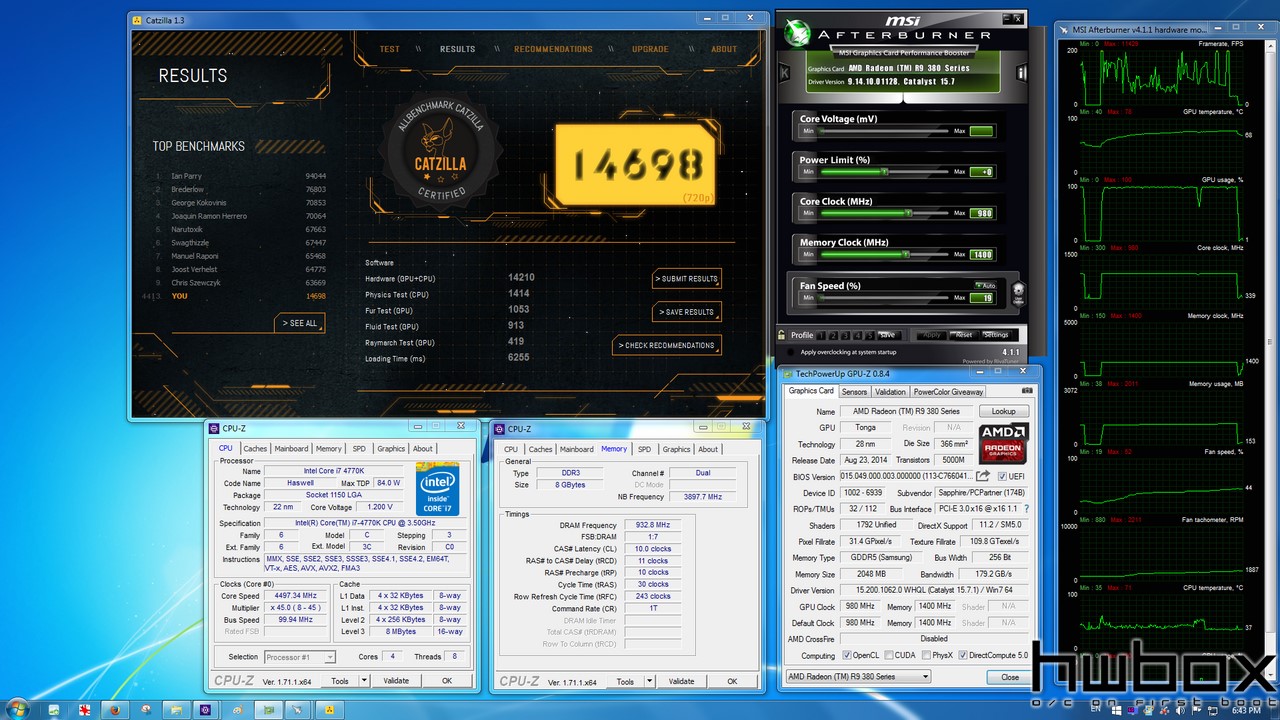
Task: Click Ian Parry in the top benchmarks
Action: tap(186, 176)
